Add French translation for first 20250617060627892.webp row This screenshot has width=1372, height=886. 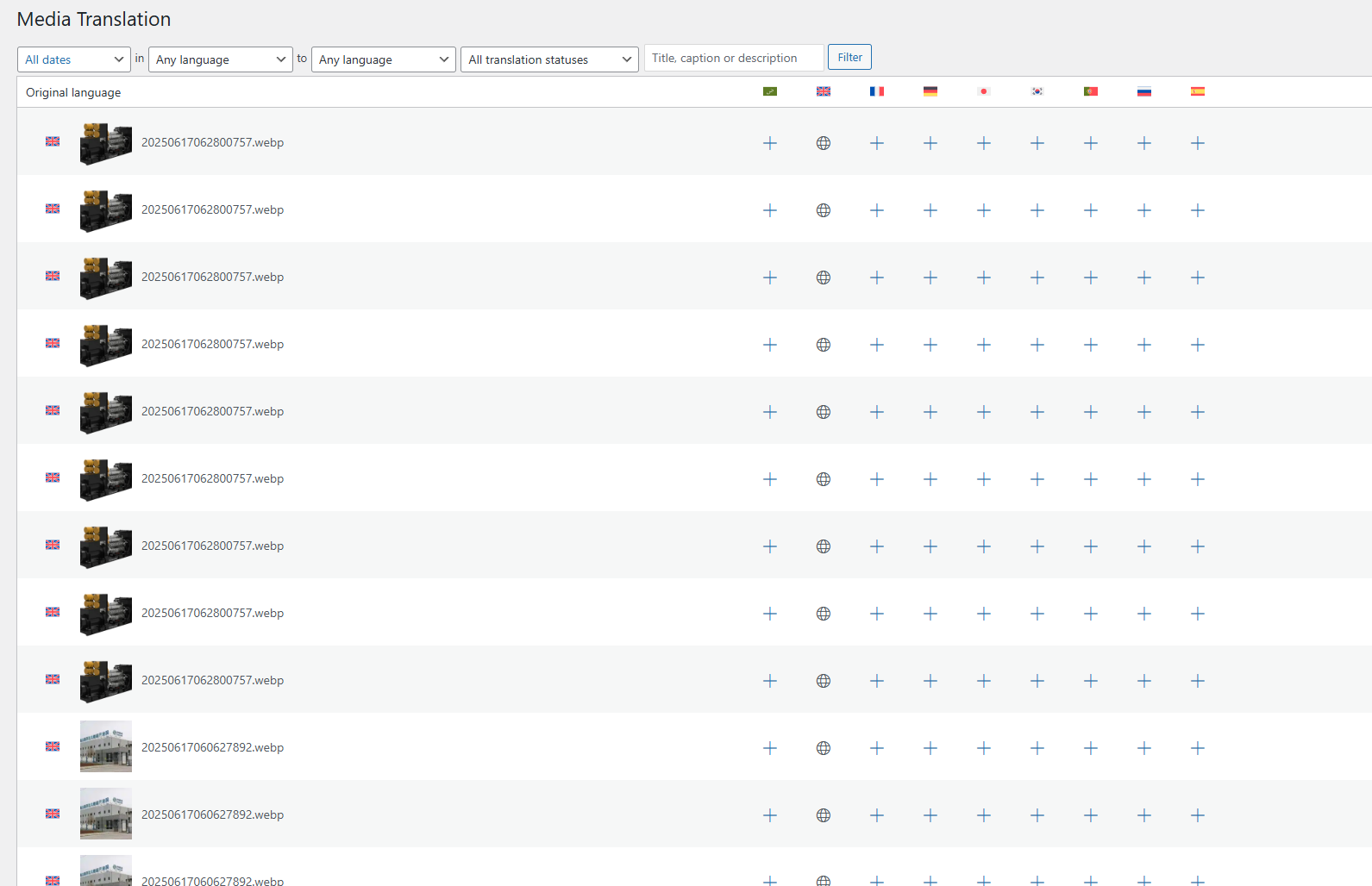pyautogui.click(x=877, y=748)
